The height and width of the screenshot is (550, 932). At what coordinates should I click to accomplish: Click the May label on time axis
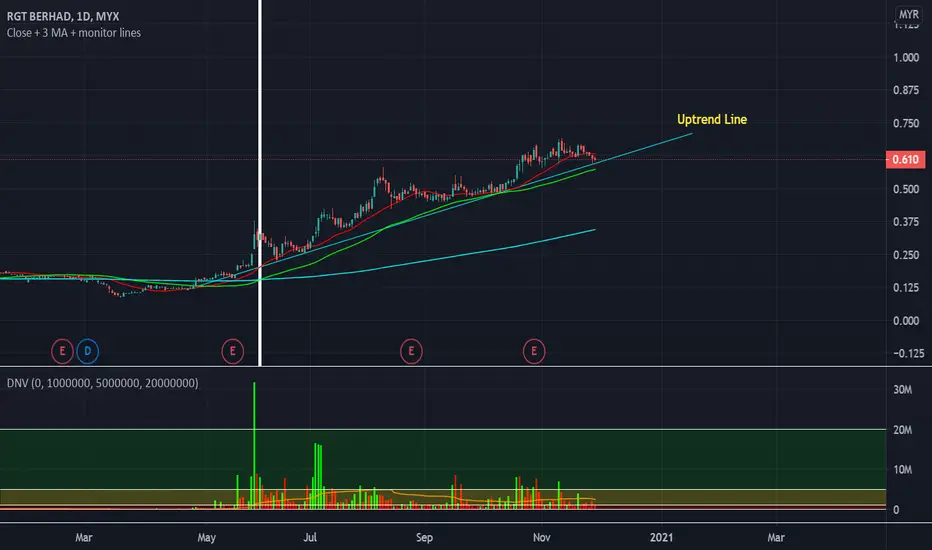tap(206, 538)
